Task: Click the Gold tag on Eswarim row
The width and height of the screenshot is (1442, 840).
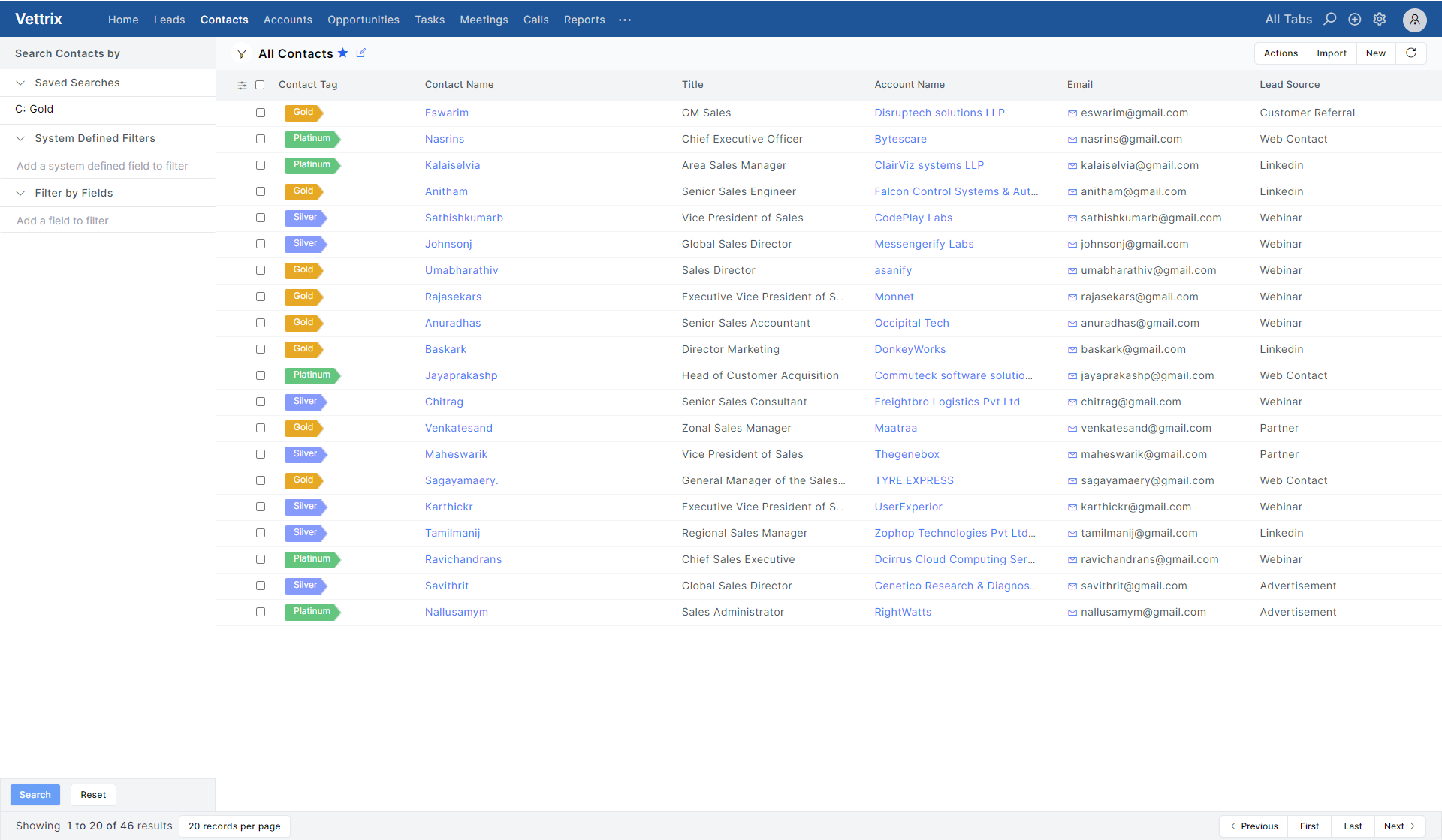Action: click(x=303, y=113)
